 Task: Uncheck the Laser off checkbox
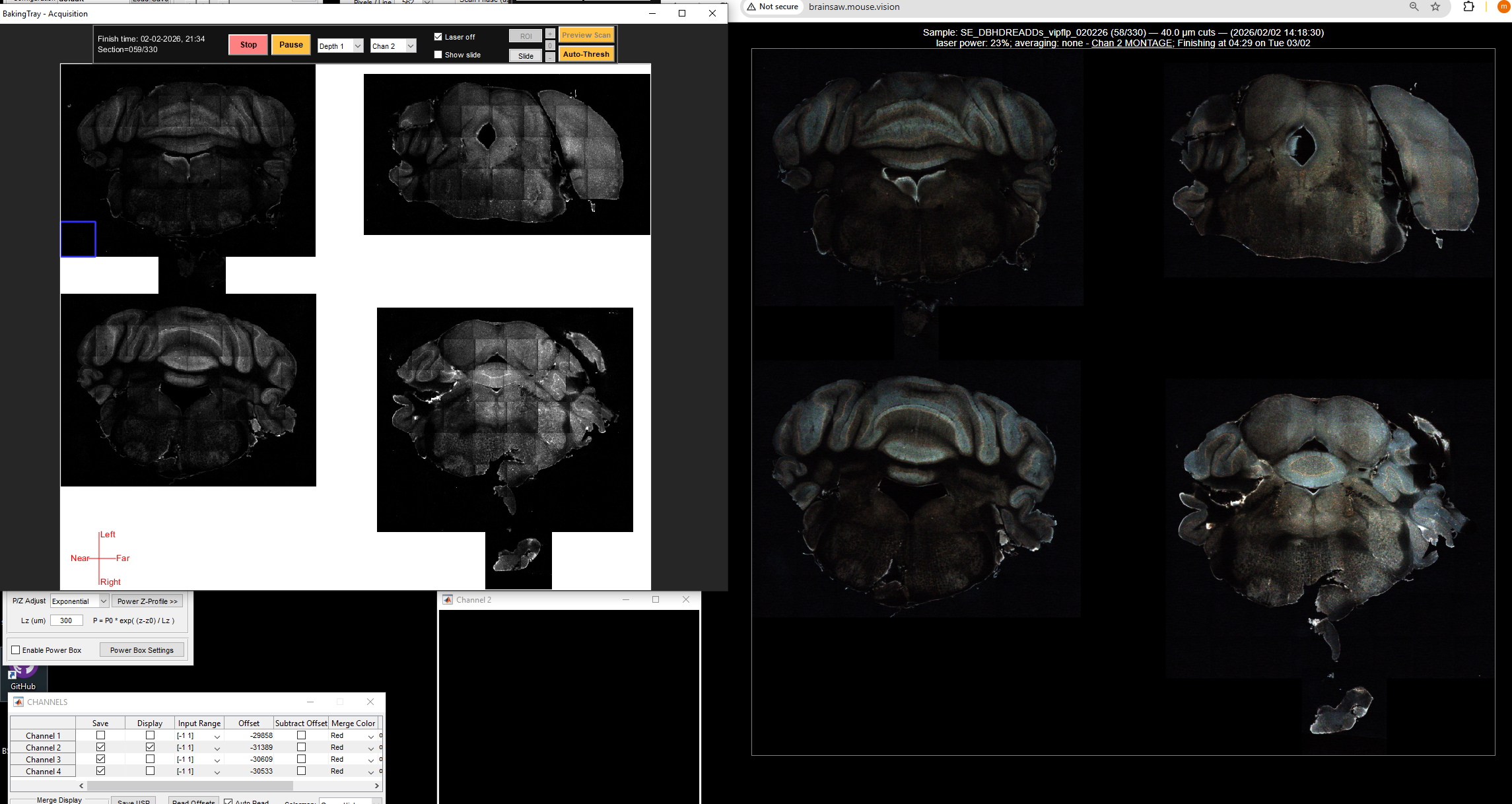pyautogui.click(x=438, y=37)
